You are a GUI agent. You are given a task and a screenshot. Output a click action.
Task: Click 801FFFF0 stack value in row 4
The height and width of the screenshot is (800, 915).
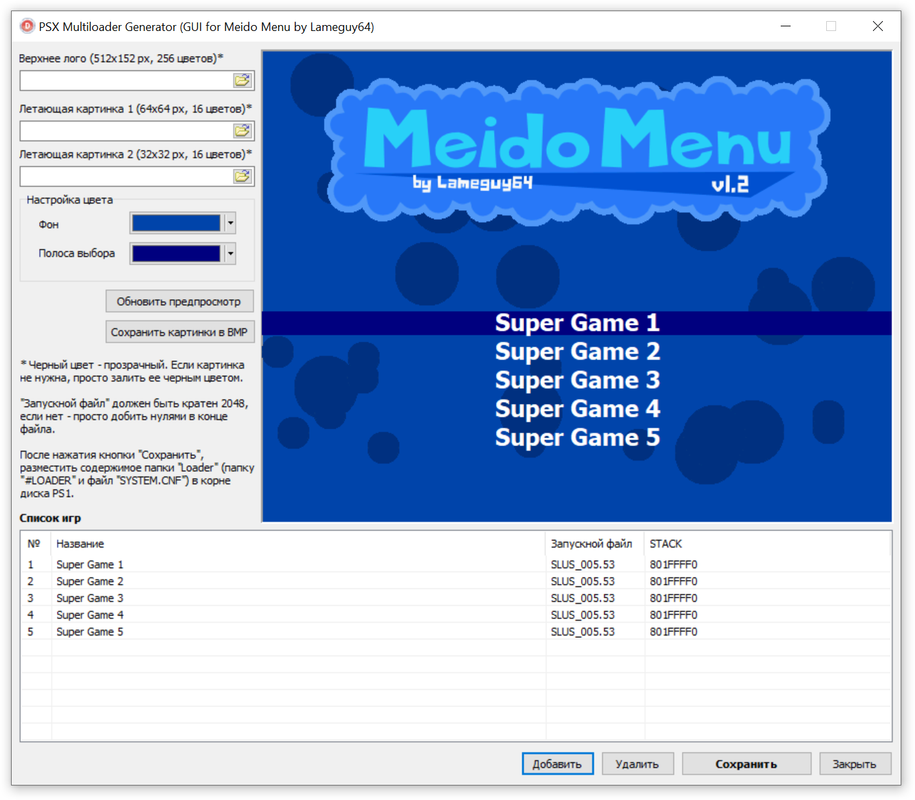673,615
